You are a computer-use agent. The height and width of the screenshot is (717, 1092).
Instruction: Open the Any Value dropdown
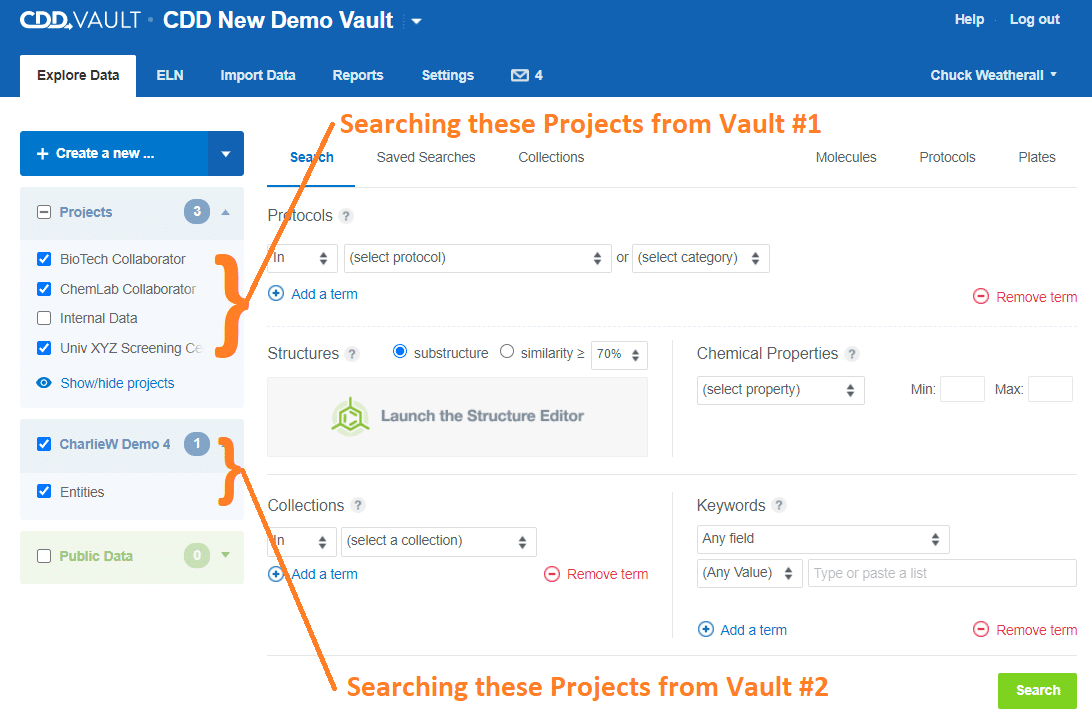(x=749, y=574)
